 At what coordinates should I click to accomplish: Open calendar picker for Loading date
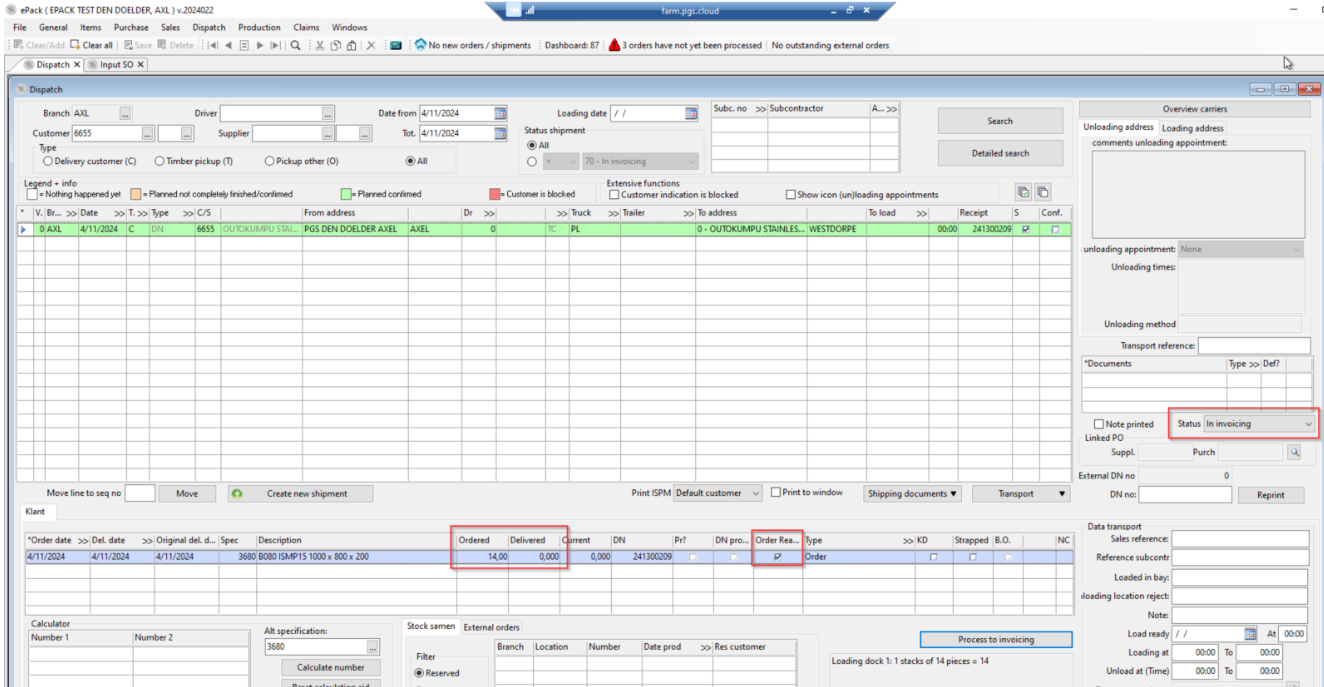(x=691, y=113)
